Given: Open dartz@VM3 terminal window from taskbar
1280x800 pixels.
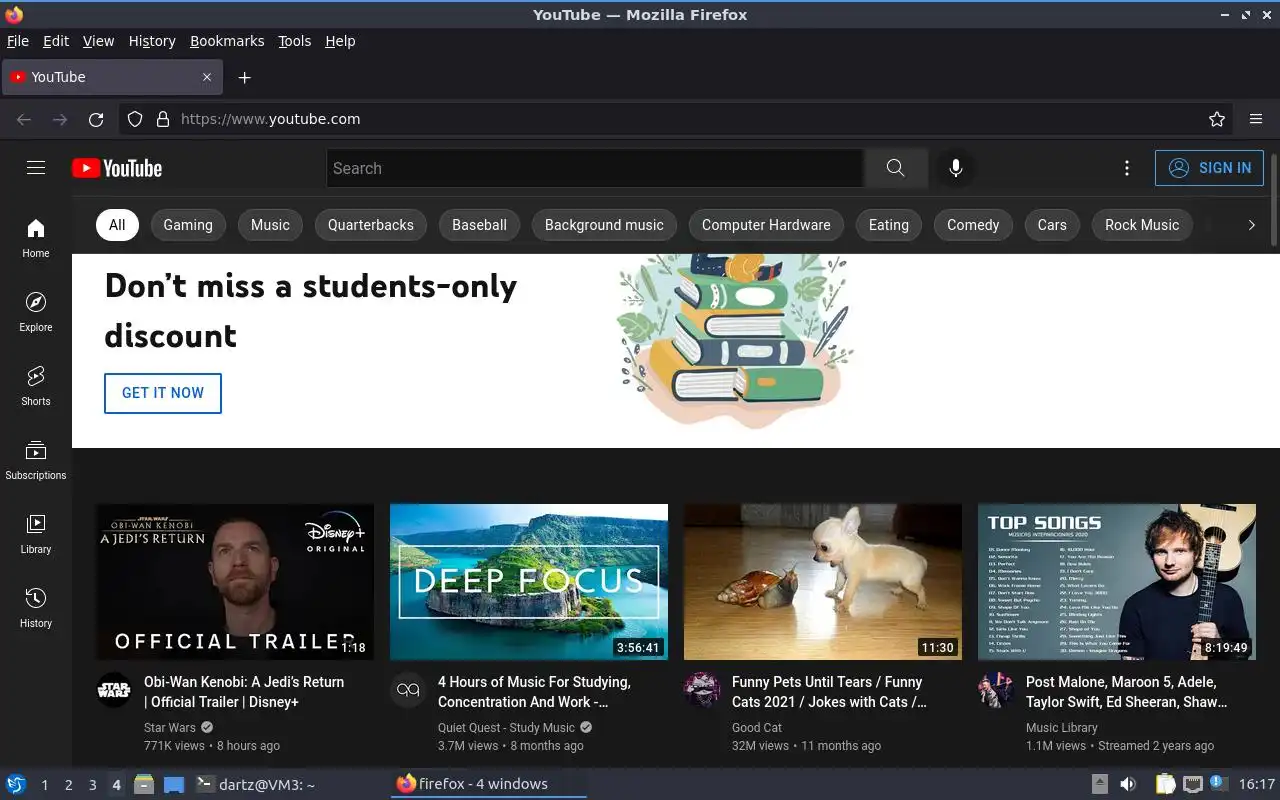Looking at the screenshot, I should pos(256,784).
